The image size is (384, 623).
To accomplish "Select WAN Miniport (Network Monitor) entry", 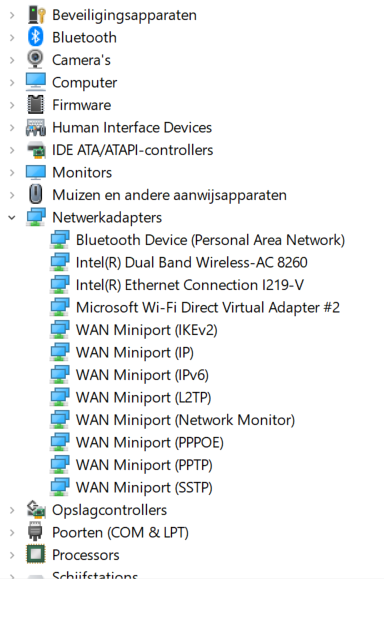I will pos(186,420).
